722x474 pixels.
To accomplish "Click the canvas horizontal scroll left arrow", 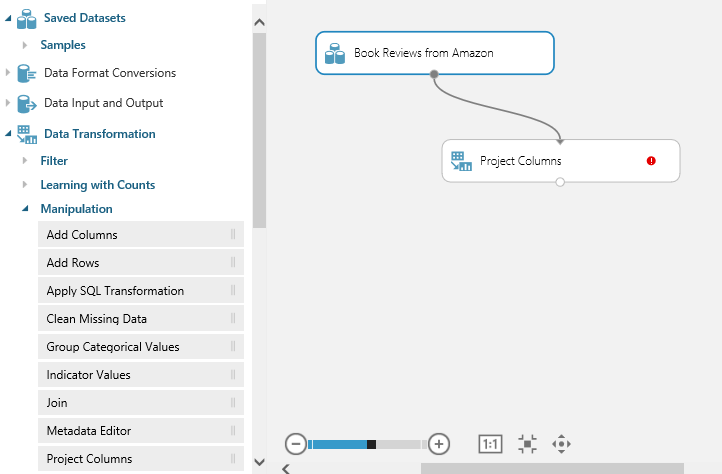I will point(286,469).
